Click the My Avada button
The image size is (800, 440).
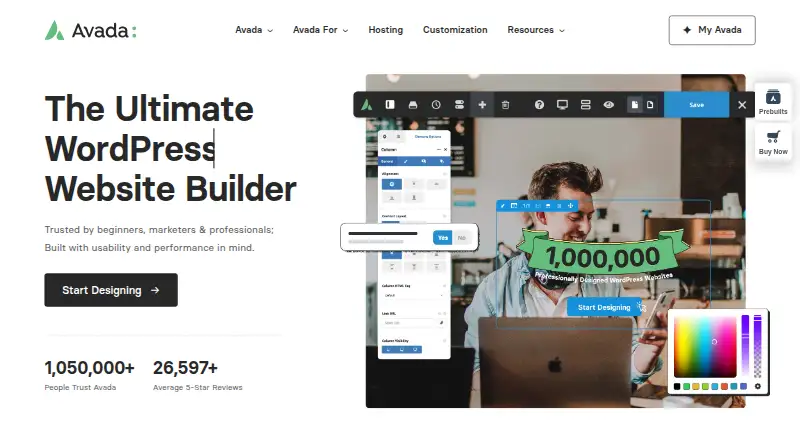point(712,30)
